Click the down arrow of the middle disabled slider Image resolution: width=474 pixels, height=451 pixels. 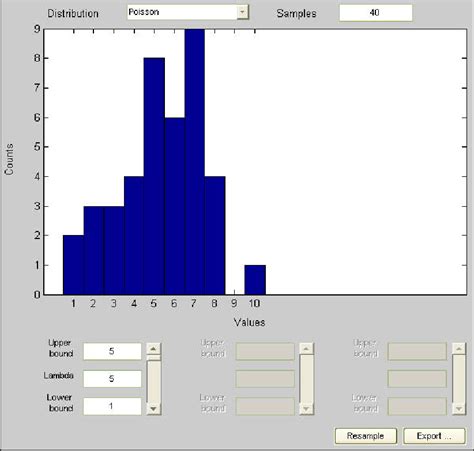pyautogui.click(x=306, y=409)
